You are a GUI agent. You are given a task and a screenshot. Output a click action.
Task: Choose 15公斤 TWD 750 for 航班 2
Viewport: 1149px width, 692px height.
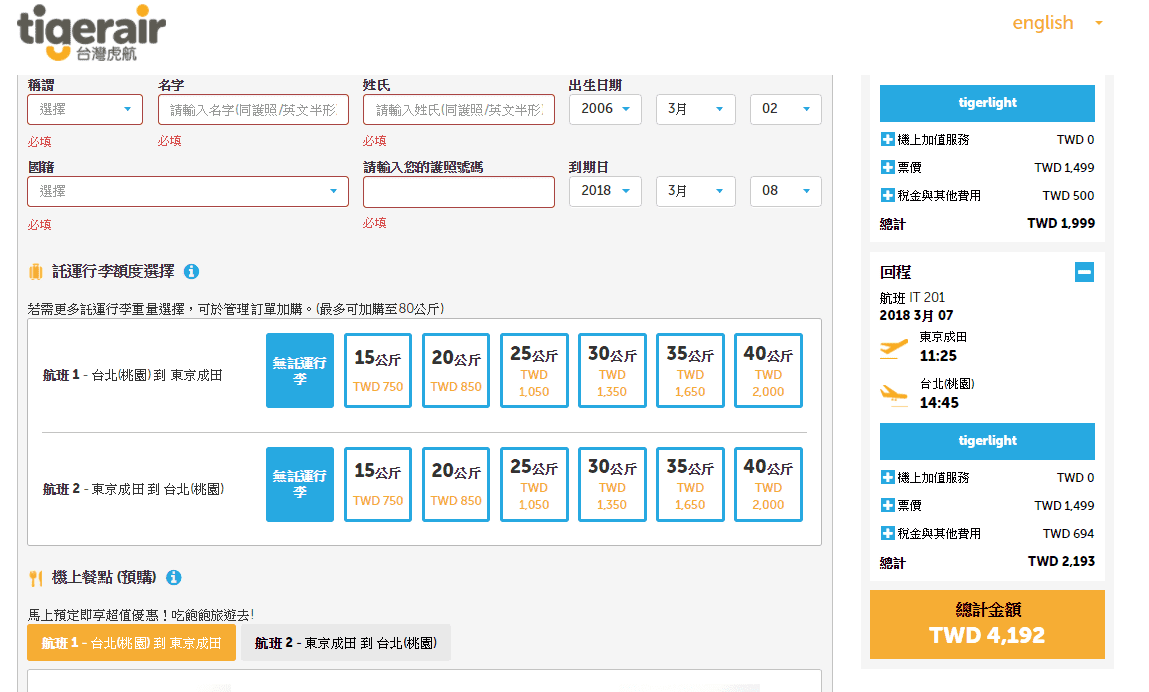(x=378, y=485)
